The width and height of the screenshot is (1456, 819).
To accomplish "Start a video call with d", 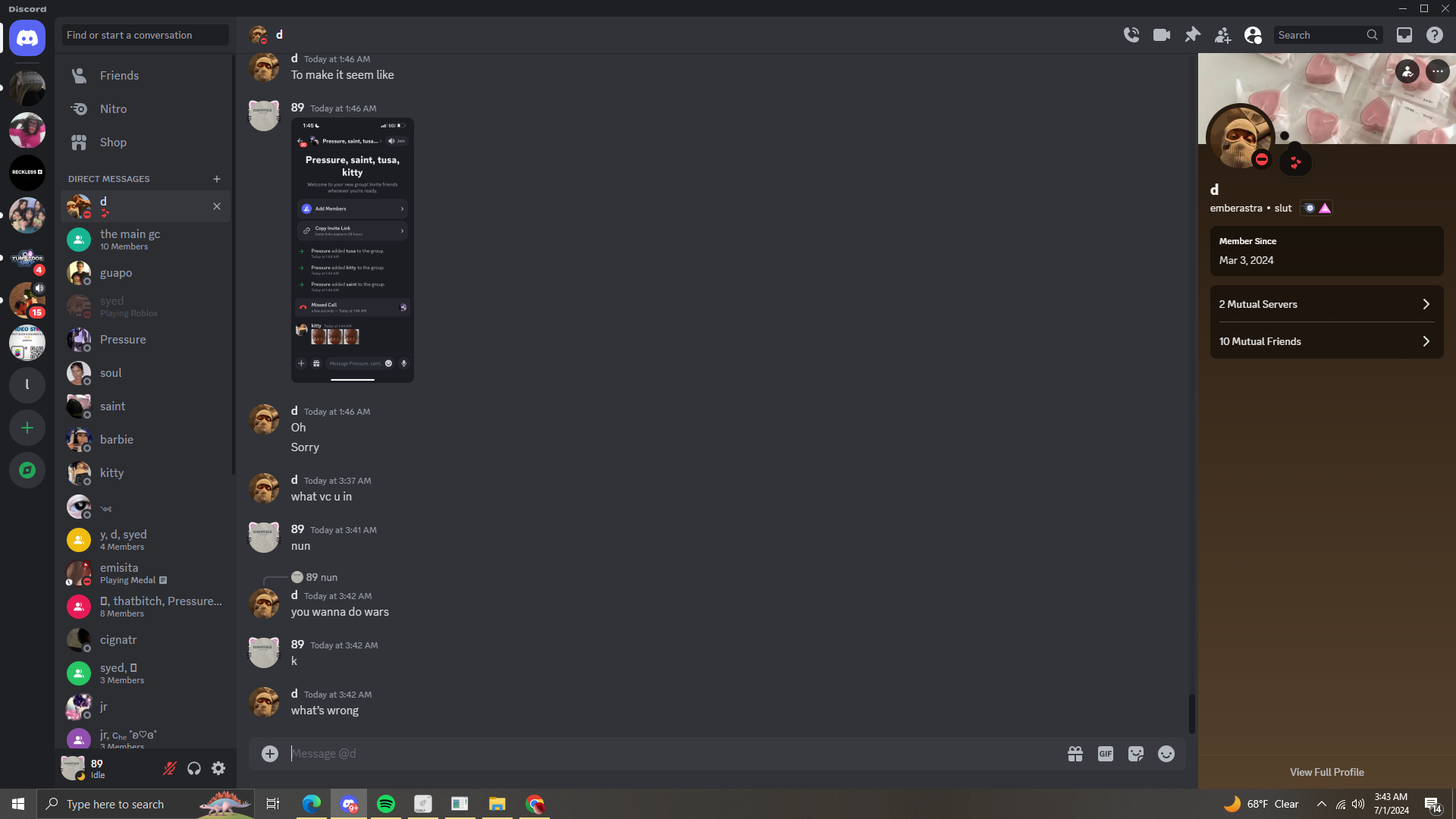I will pos(1162,35).
